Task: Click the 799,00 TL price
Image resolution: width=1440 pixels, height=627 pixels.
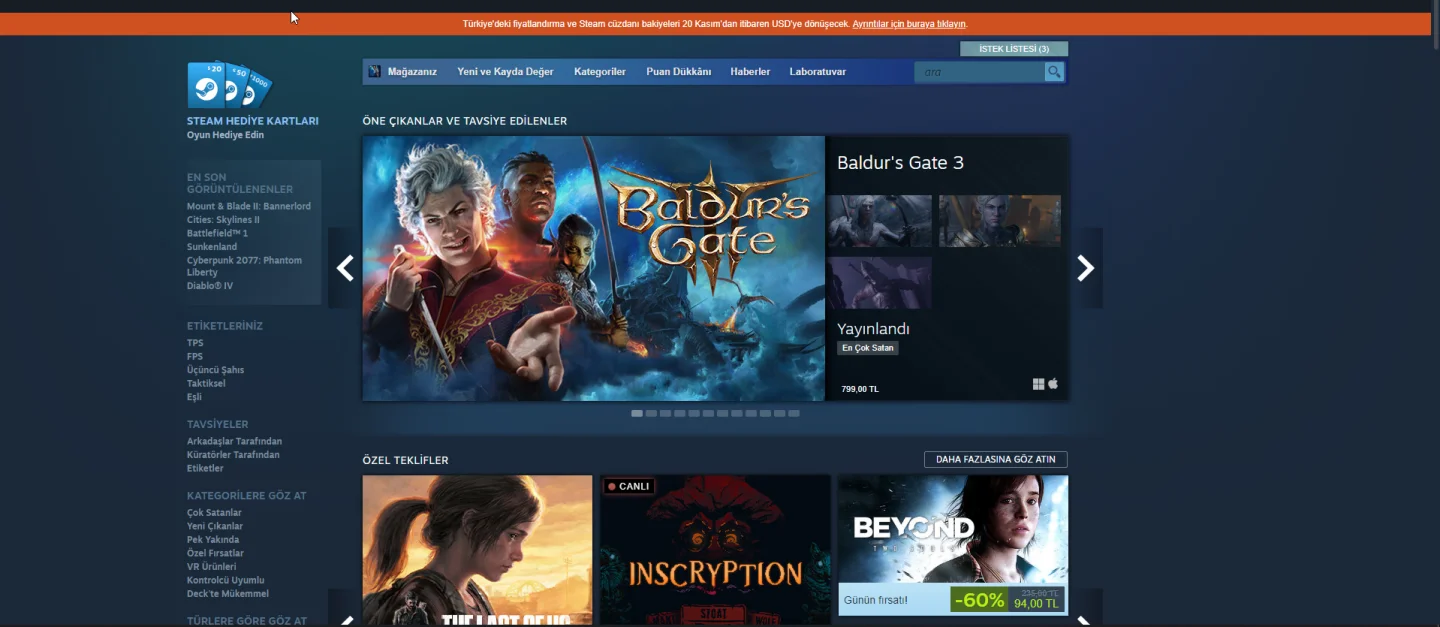Action: pos(860,389)
